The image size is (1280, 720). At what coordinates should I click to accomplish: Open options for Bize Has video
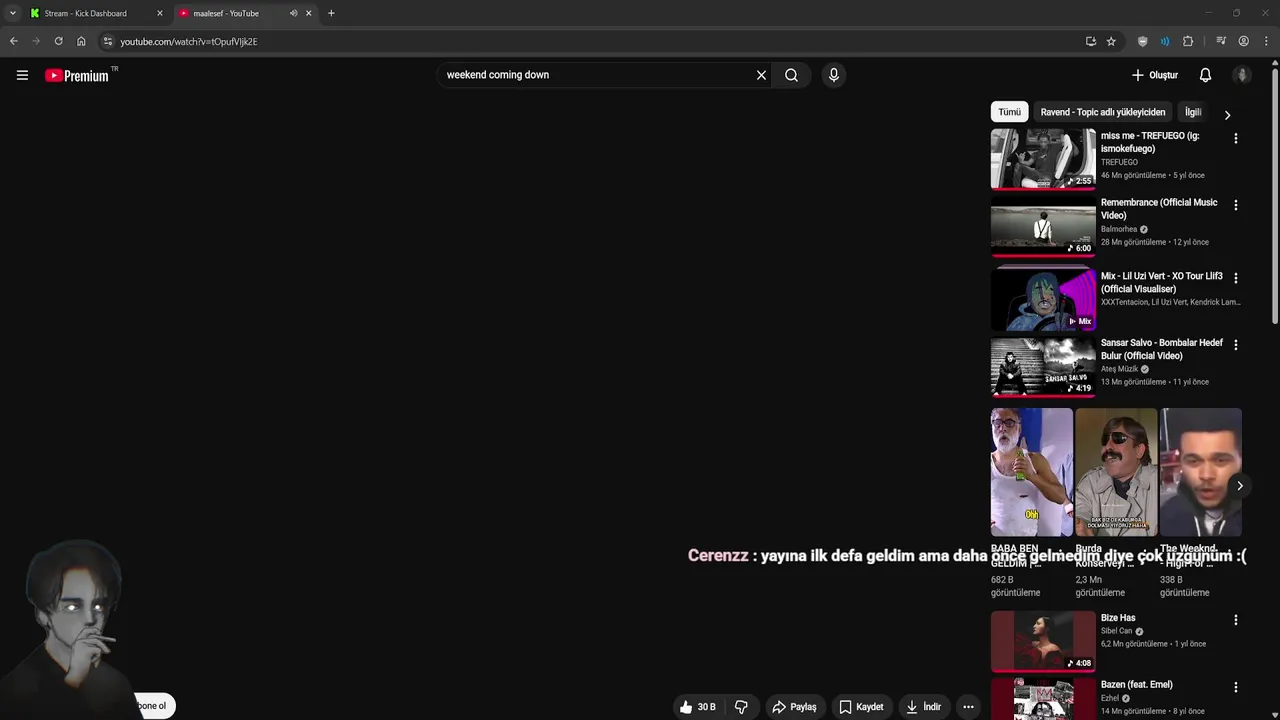point(1235,620)
